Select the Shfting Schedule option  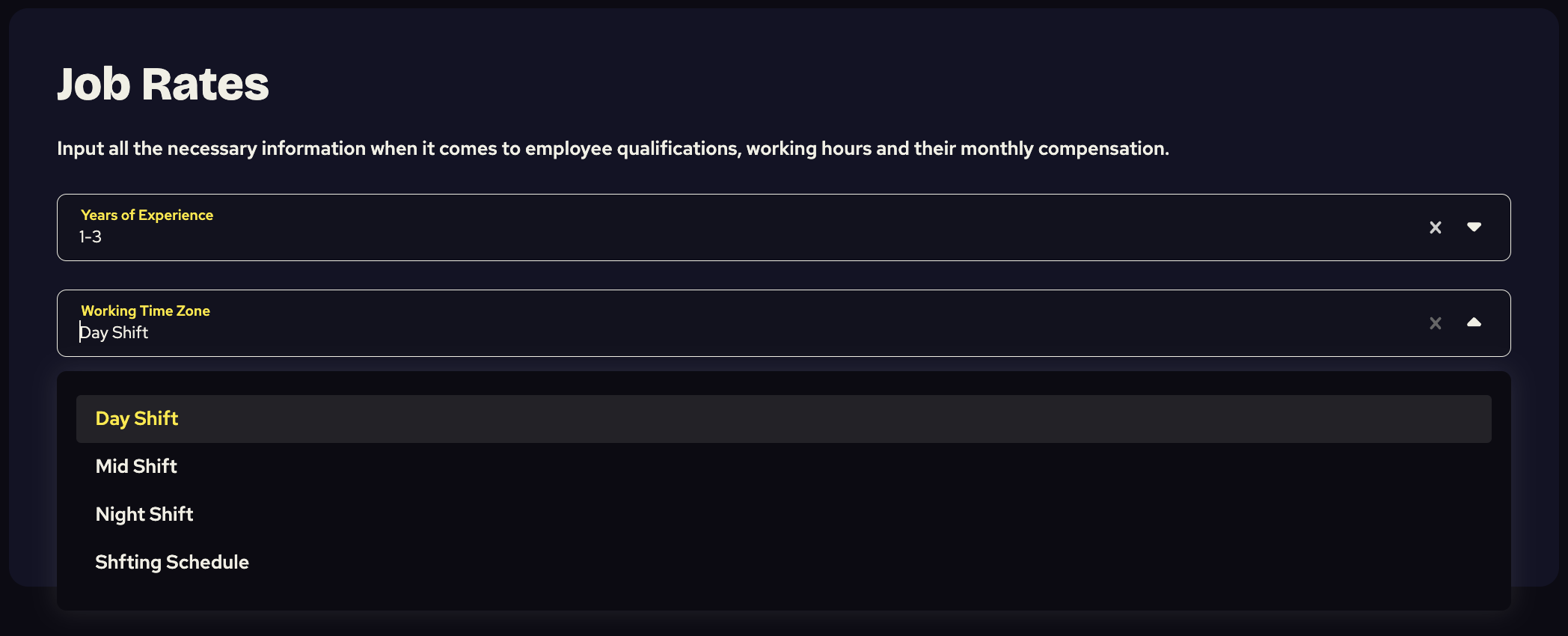172,562
